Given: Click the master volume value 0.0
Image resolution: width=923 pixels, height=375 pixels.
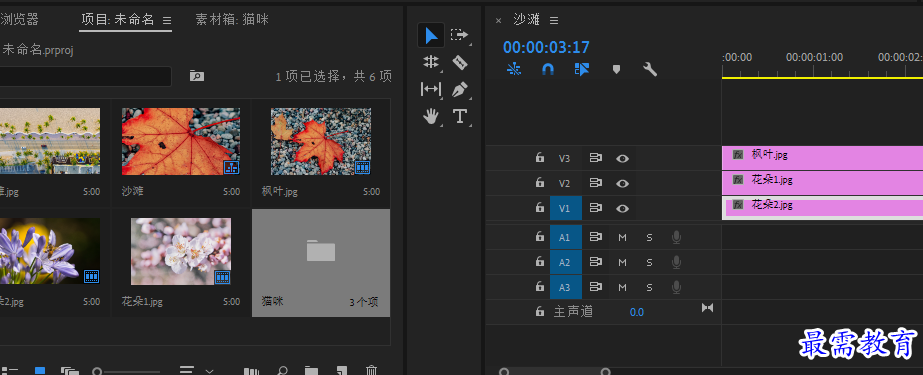Looking at the screenshot, I should 637,312.
